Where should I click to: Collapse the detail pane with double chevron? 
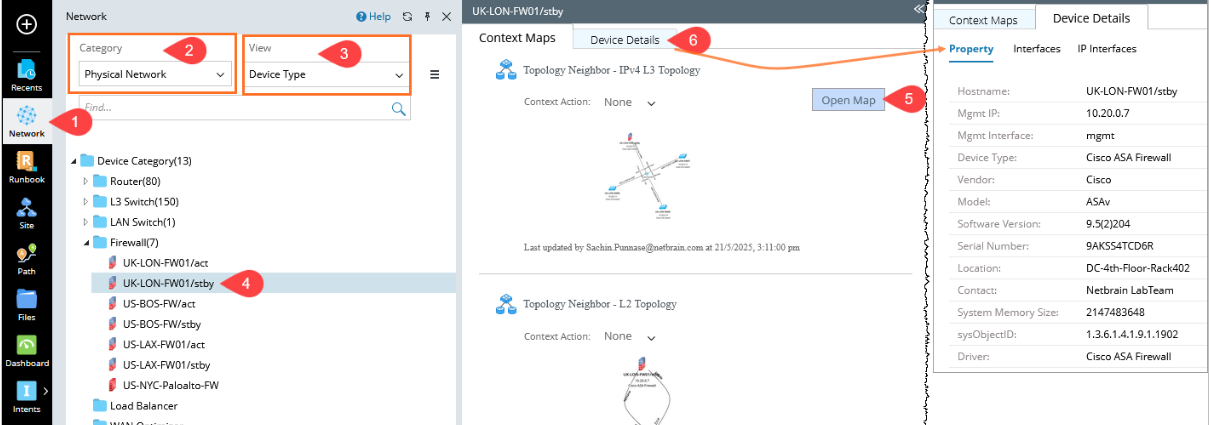point(919,8)
